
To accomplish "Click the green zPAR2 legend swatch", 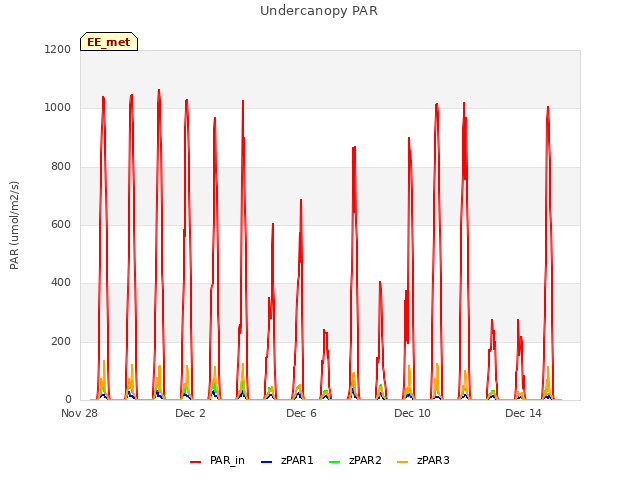I will [x=334, y=462].
